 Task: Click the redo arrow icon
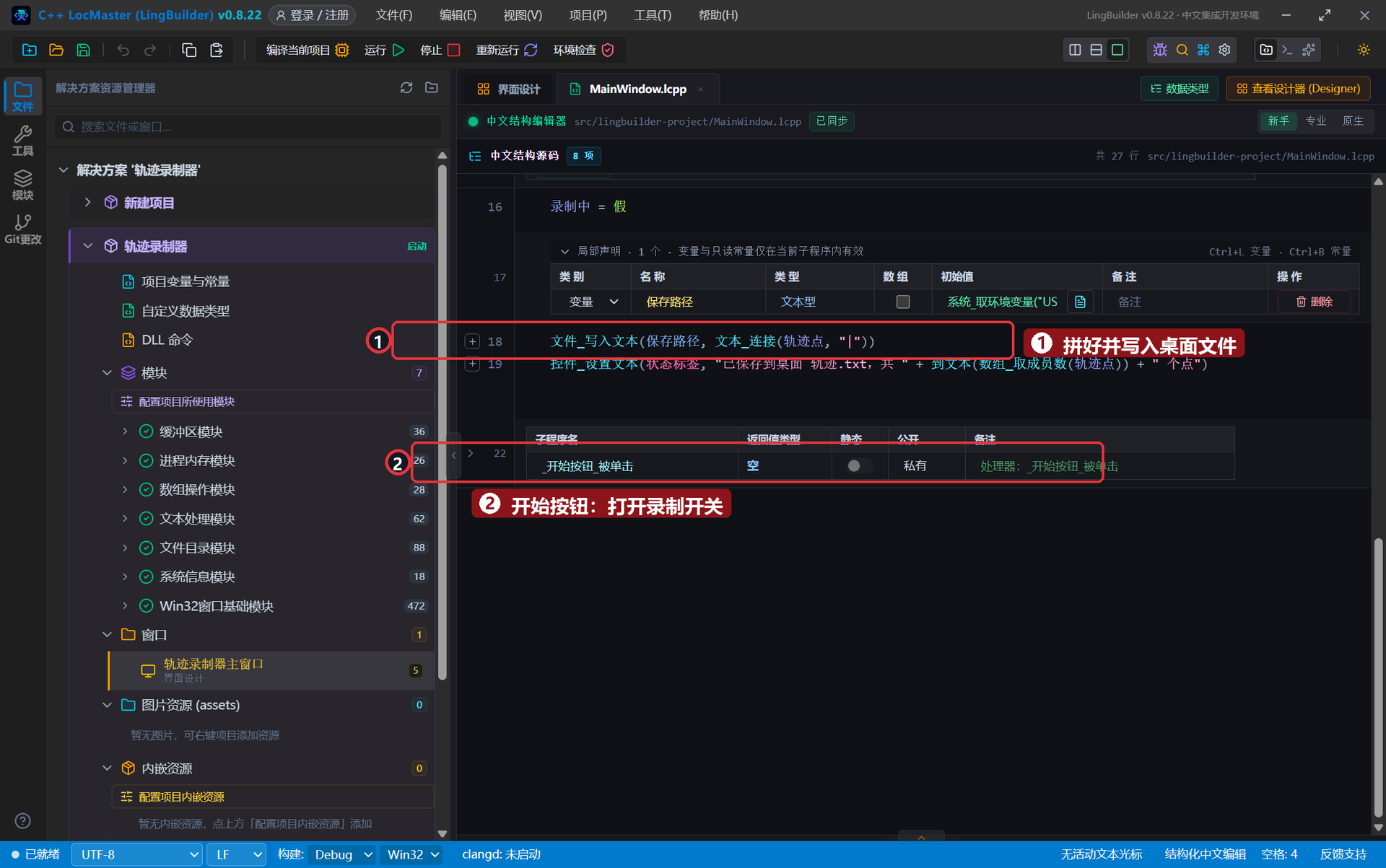(x=150, y=50)
